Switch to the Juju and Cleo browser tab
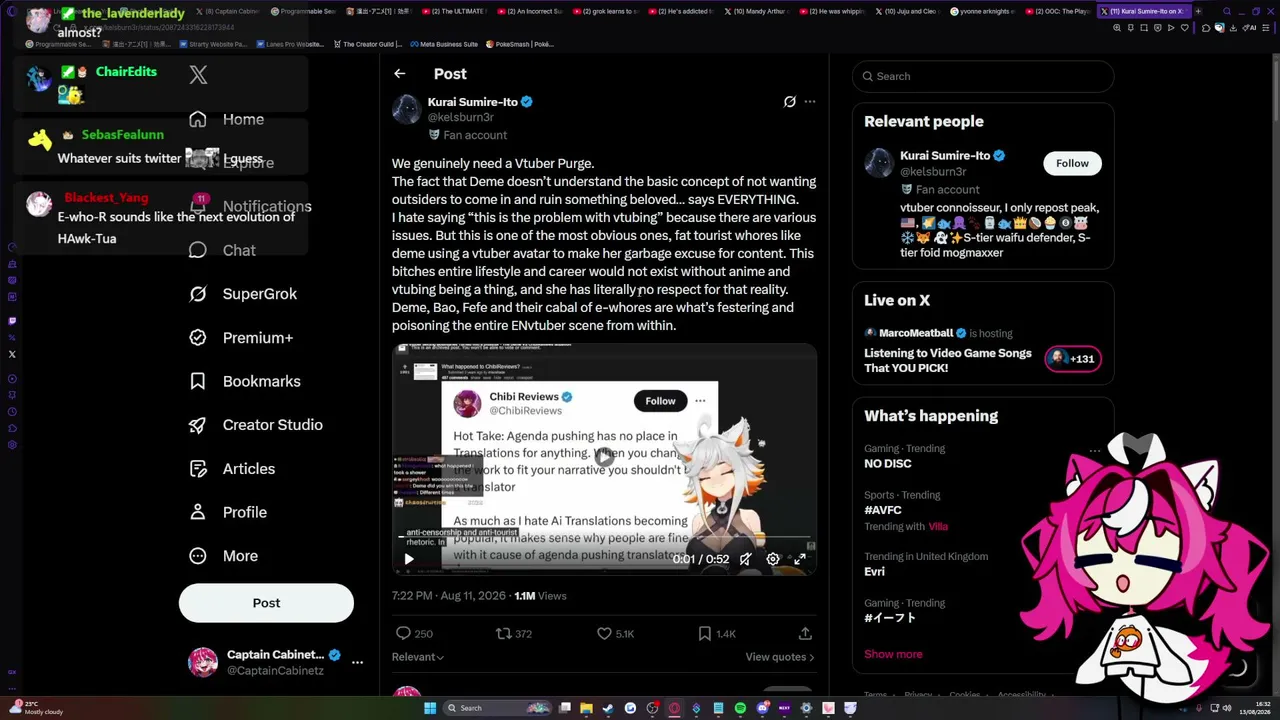Viewport: 1280px width, 720px height. (x=910, y=11)
